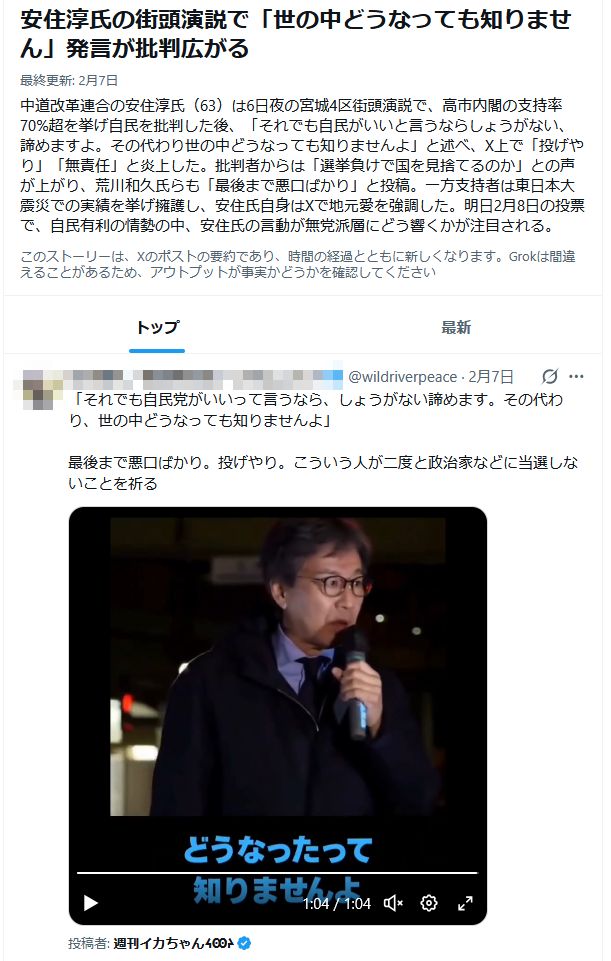Click the 1:04 / 1:04 time display

[x=337, y=903]
